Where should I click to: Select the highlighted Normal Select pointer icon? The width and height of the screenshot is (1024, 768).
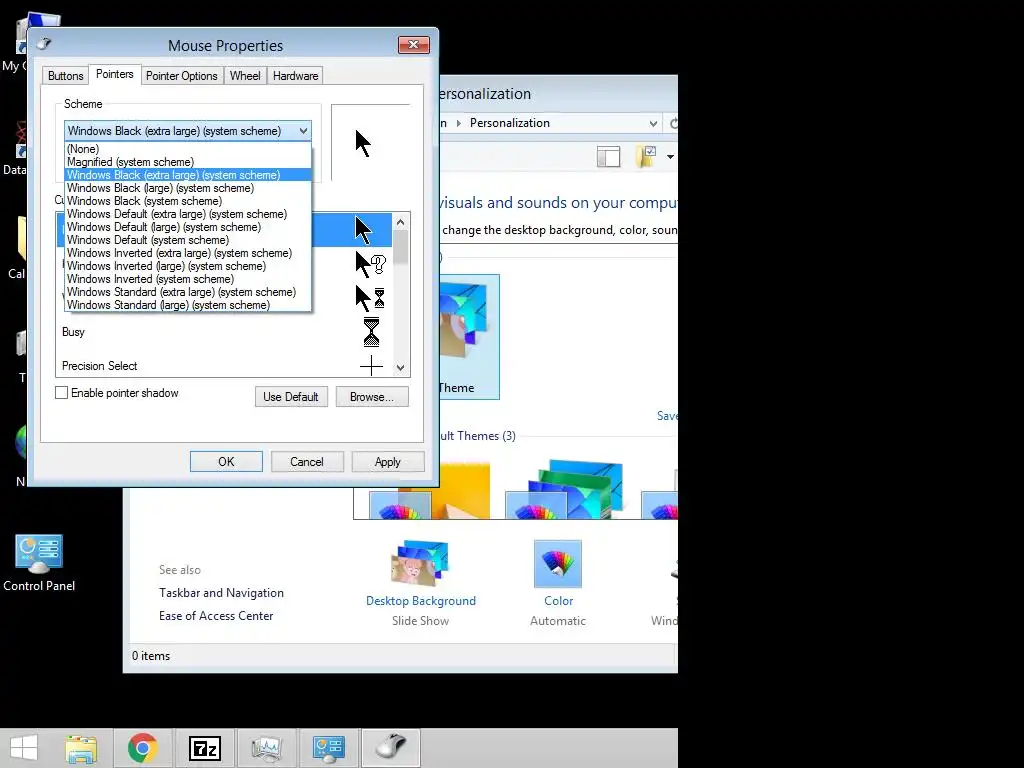(x=363, y=230)
